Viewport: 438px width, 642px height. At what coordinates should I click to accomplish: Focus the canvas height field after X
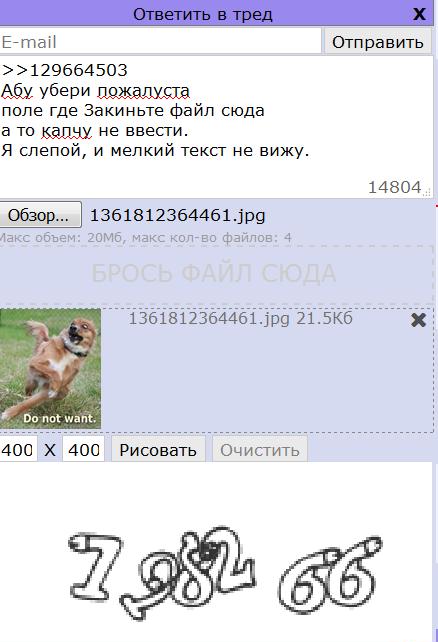point(84,450)
